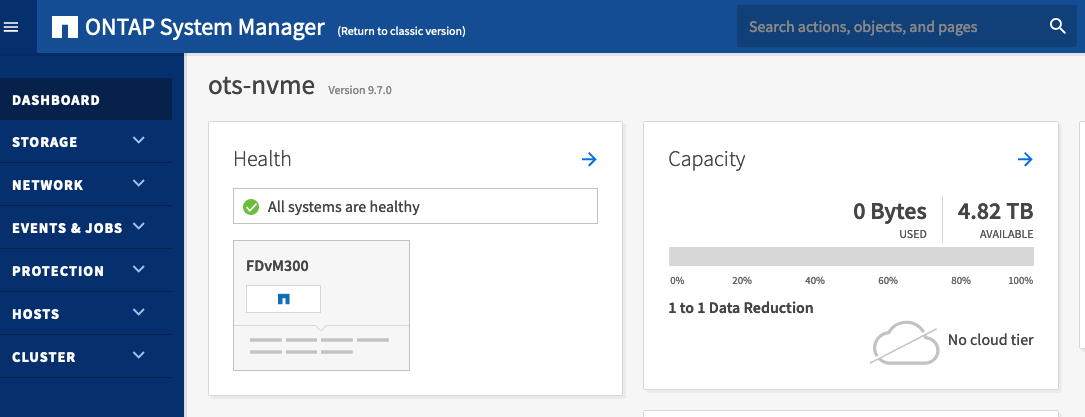The width and height of the screenshot is (1085, 417).
Task: Click the NetApp logo in header
Action: pyautogui.click(x=65, y=27)
